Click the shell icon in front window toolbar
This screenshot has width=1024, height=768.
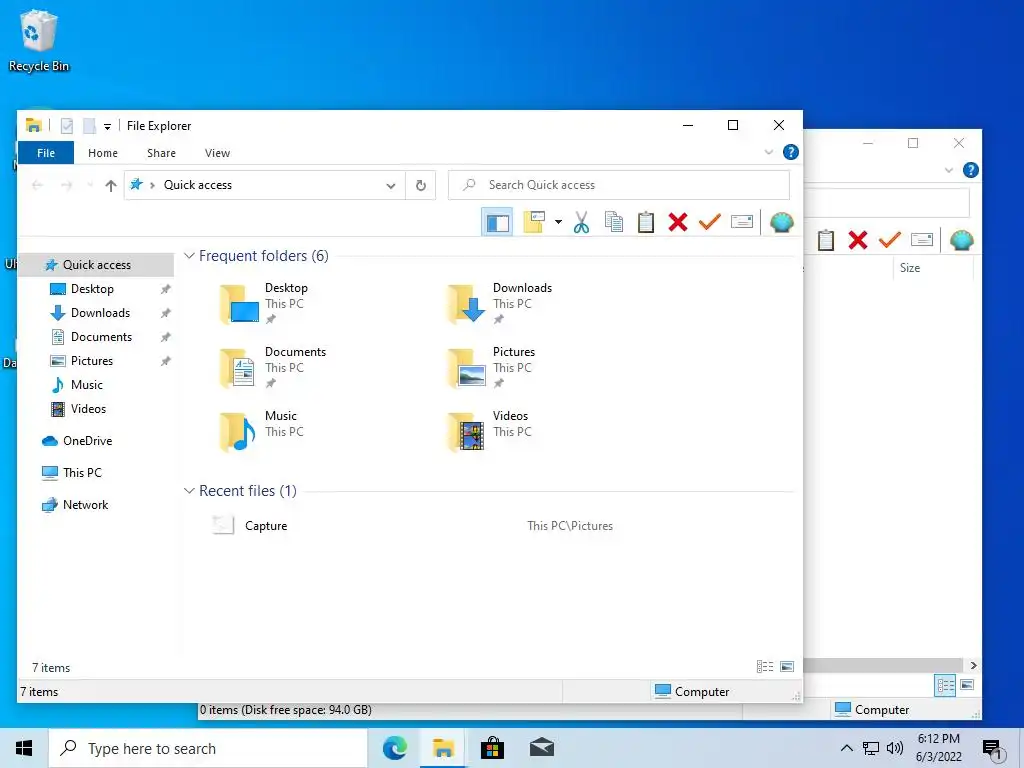tap(782, 222)
